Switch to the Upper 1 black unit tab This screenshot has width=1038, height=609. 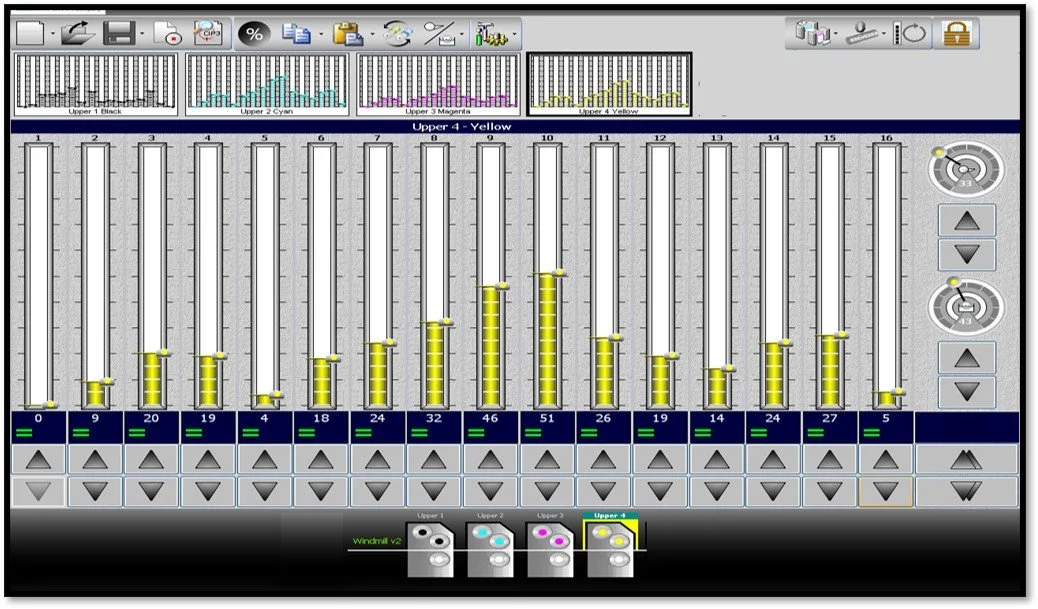(x=431, y=547)
